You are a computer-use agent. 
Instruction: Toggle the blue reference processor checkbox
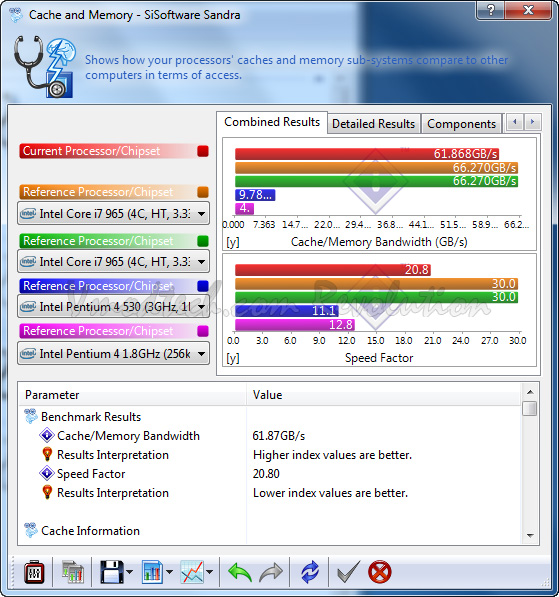[x=203, y=286]
